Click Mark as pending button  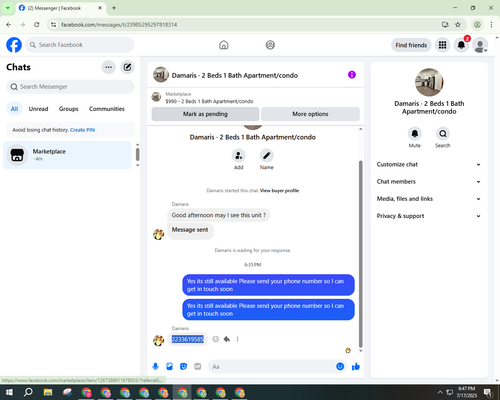(x=205, y=114)
